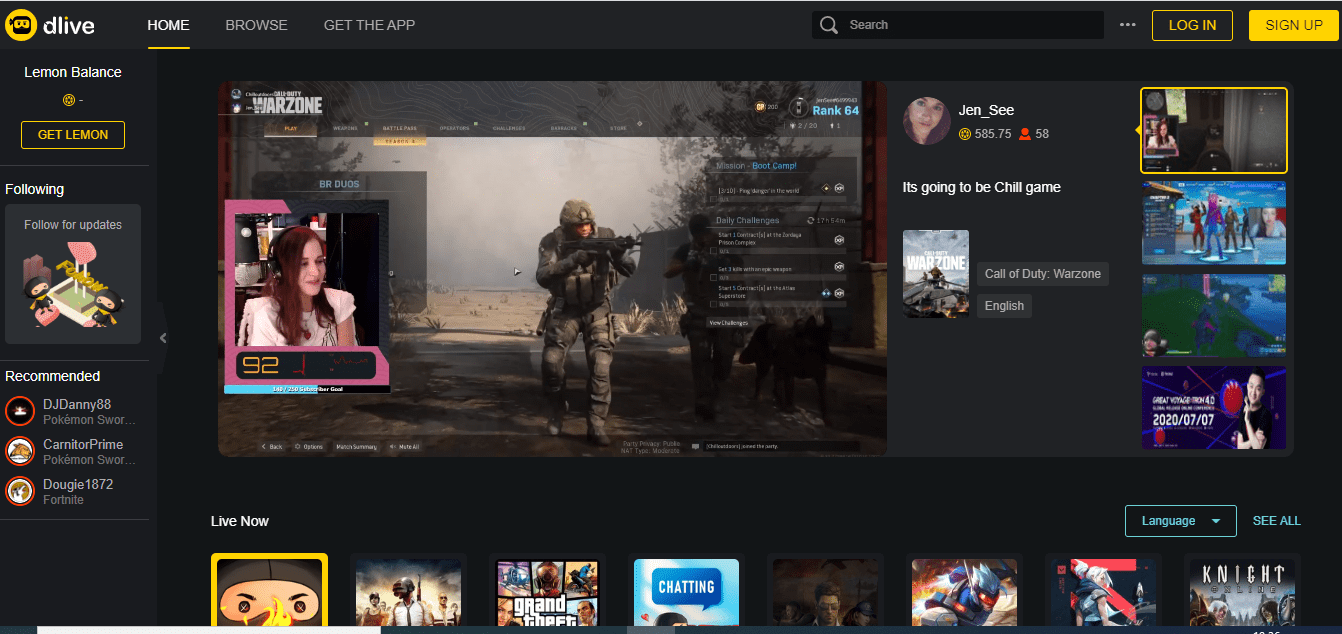The height and width of the screenshot is (634, 1342).
Task: Open the Language dropdown
Action: (1180, 521)
